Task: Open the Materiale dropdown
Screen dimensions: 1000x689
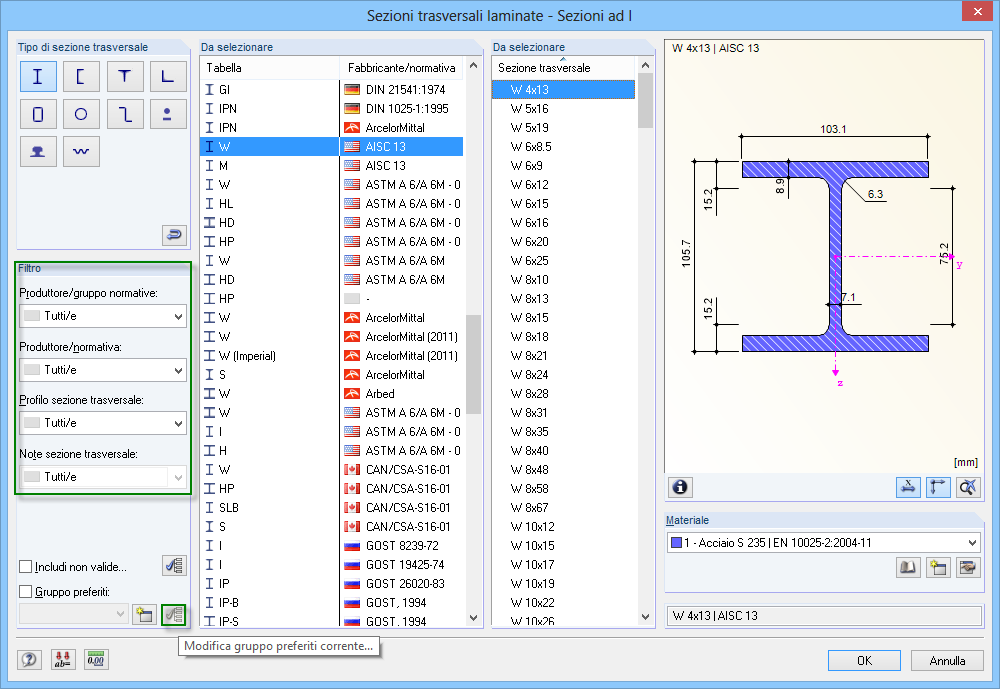Action: pos(823,543)
